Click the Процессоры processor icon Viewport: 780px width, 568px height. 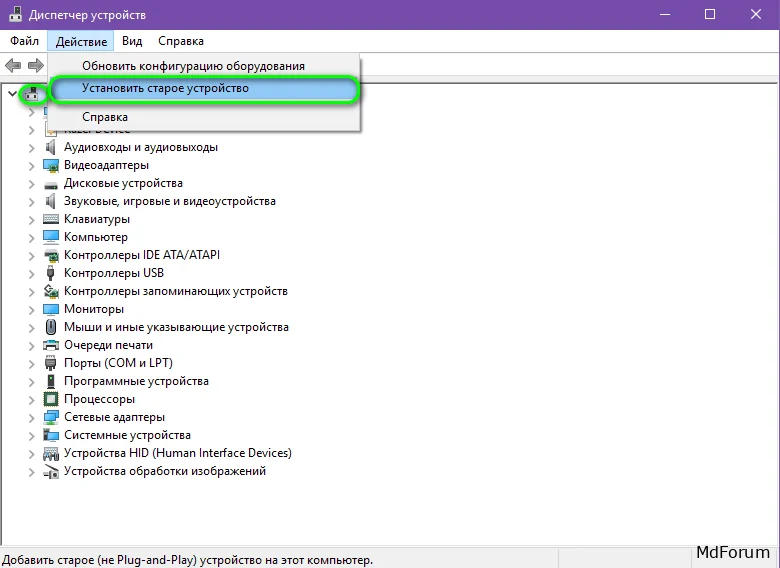pyautogui.click(x=51, y=399)
